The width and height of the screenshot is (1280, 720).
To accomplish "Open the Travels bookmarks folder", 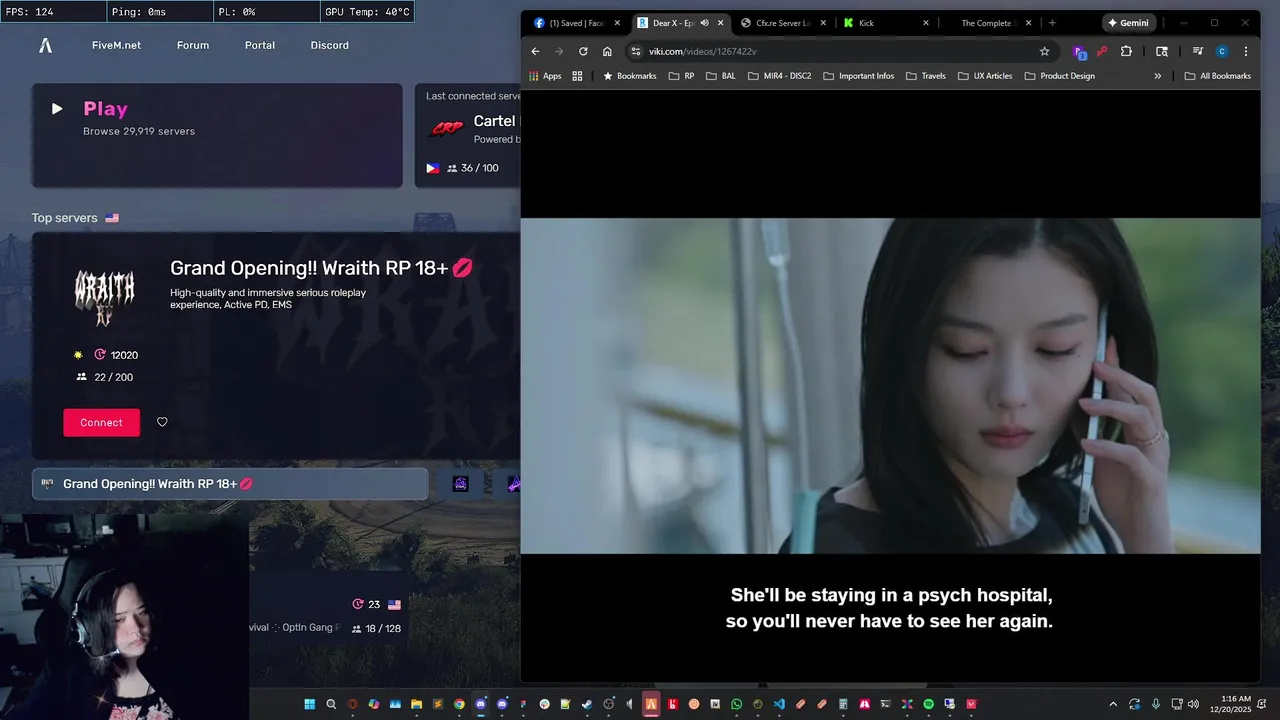I will click(x=925, y=76).
